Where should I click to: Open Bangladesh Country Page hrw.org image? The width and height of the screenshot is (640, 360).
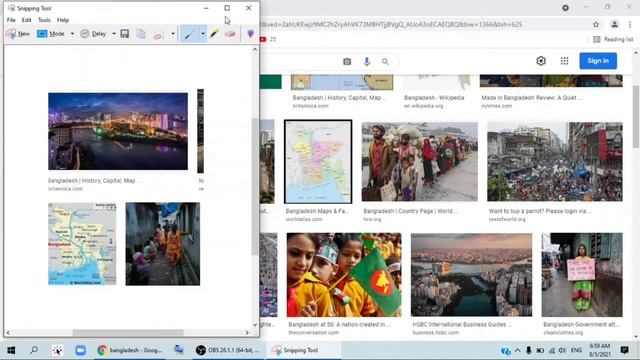(420, 162)
